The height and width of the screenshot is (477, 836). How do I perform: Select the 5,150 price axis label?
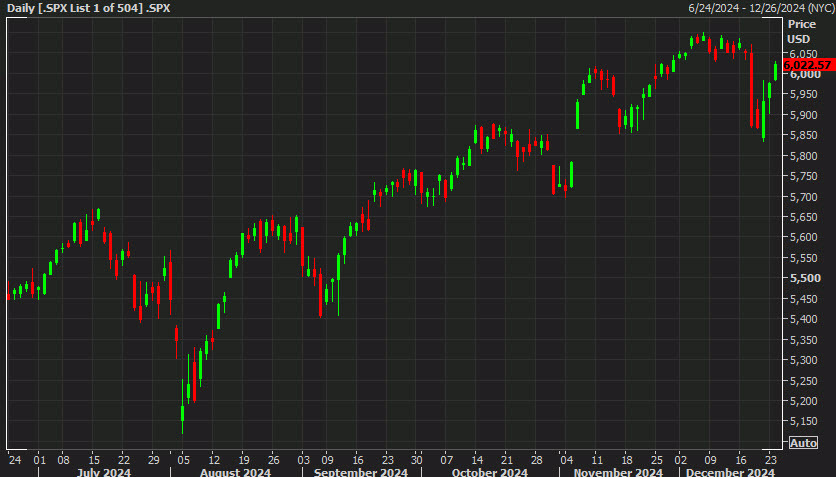tap(803, 421)
